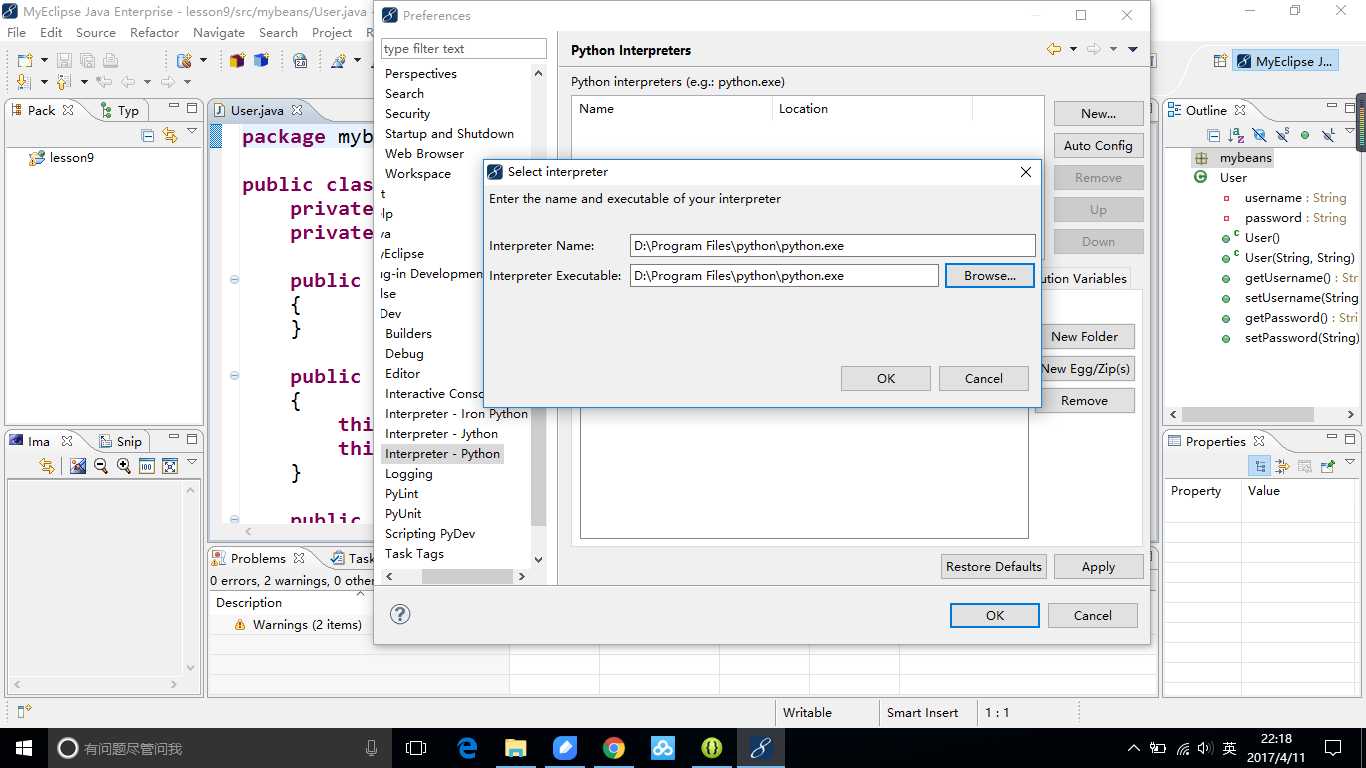Open Task View on the taskbar
Viewport: 1366px width, 768px height.
(x=416, y=748)
